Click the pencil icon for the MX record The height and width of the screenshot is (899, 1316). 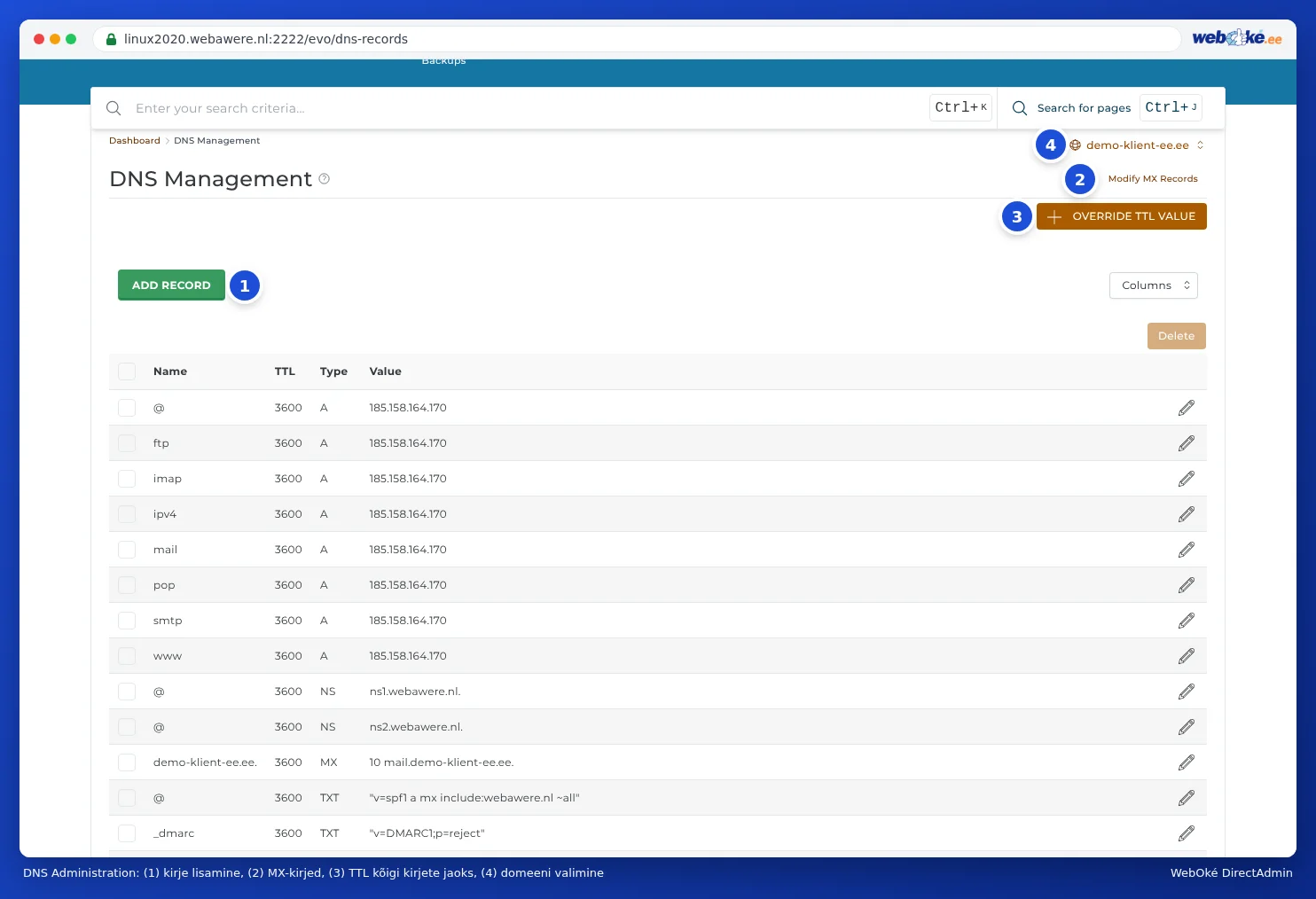[1187, 762]
